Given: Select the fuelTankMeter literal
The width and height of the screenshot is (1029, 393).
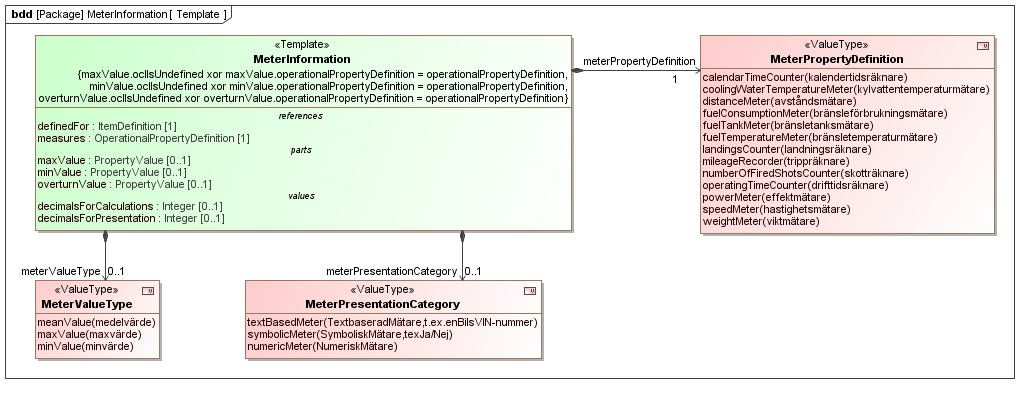Looking at the screenshot, I should tap(788, 125).
